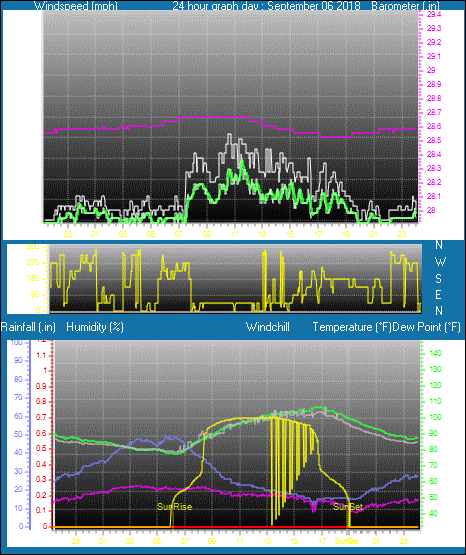Select the red 0.7 rainfall axis value
The image size is (466, 555).
41,417
